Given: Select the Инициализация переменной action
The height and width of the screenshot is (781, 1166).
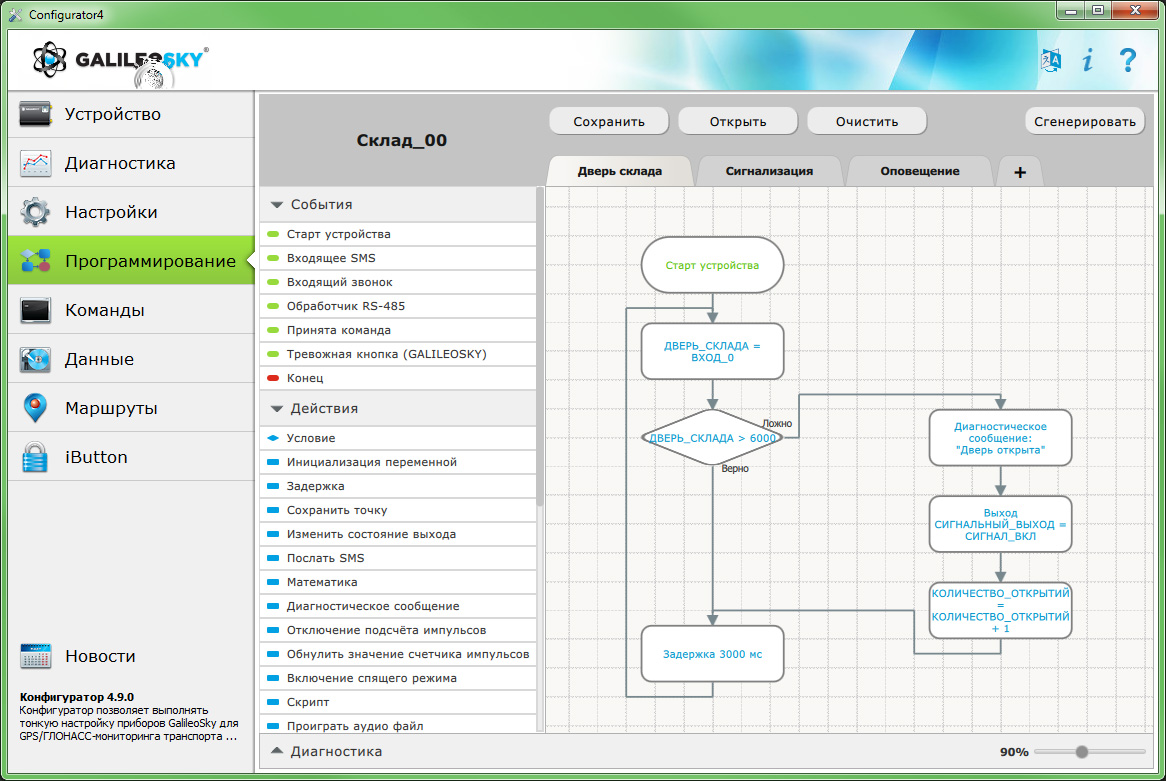Looking at the screenshot, I should click(398, 462).
